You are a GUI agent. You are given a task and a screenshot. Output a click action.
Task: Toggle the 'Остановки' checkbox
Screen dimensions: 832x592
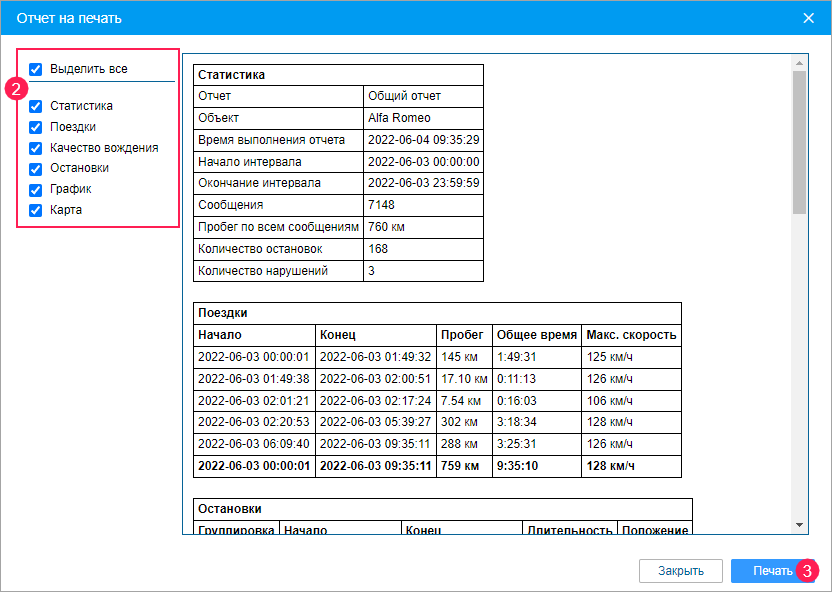(36, 169)
